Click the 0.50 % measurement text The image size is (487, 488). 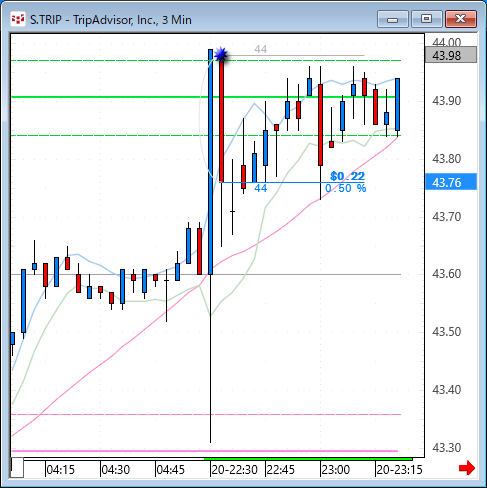(346, 188)
